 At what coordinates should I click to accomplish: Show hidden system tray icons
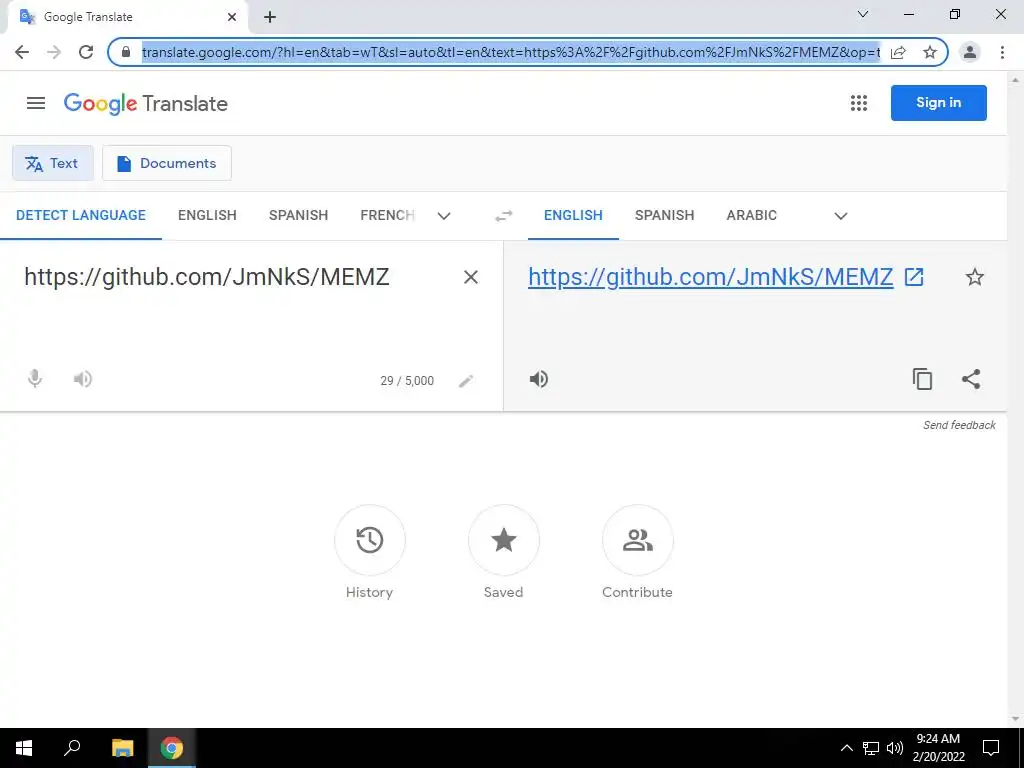point(846,748)
